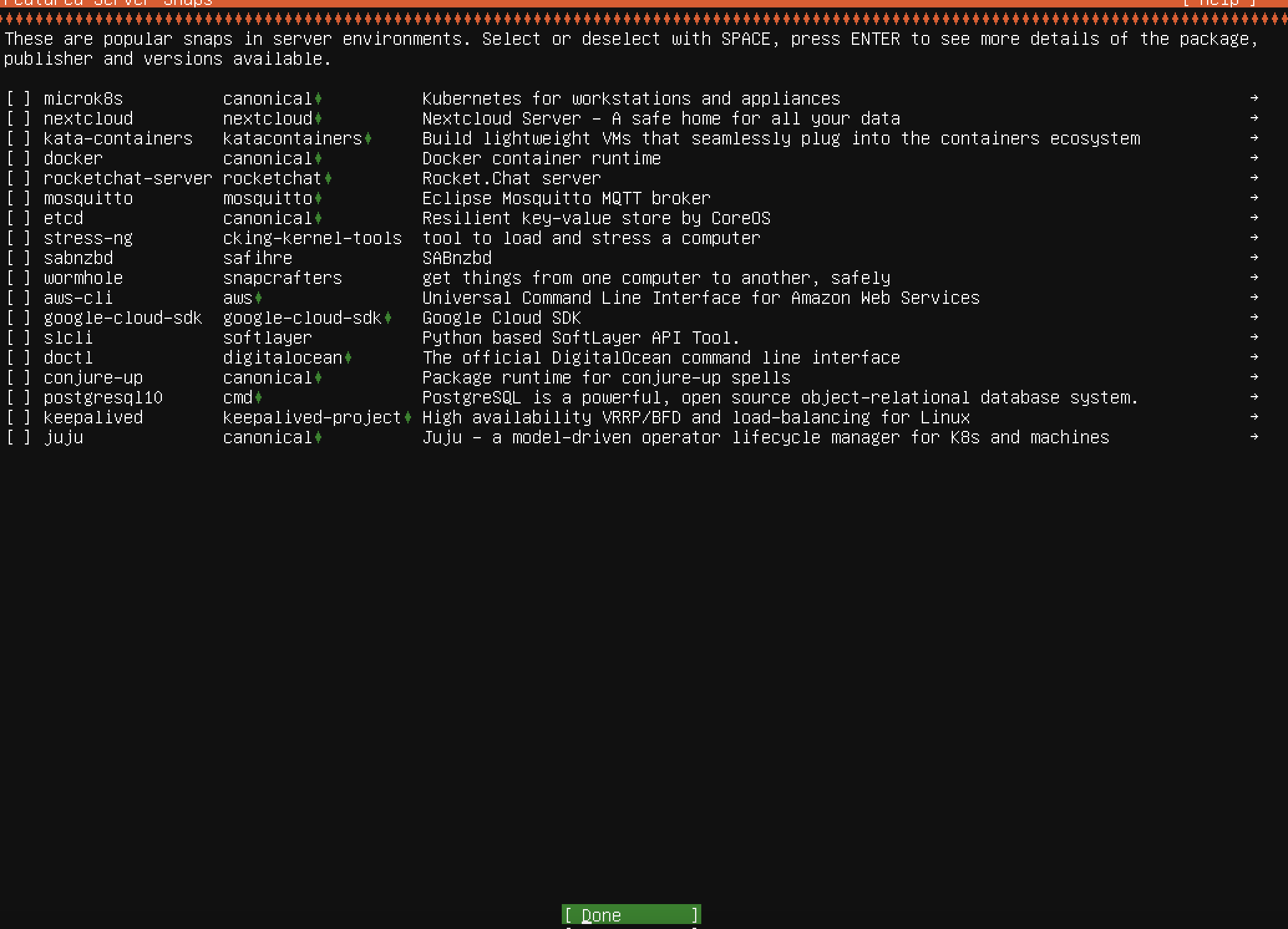Open details arrow for etcd row
This screenshot has height=929, width=1288.
coord(1254,218)
